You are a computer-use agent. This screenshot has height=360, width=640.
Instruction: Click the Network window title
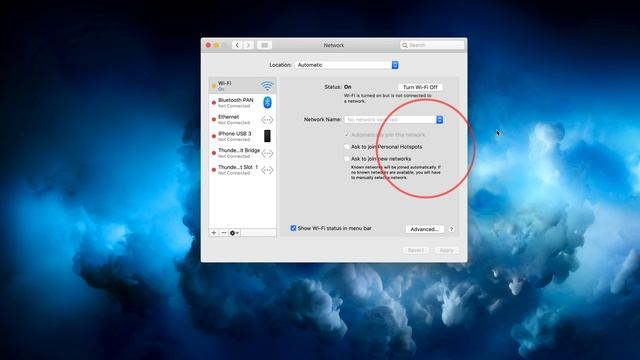[x=334, y=45]
